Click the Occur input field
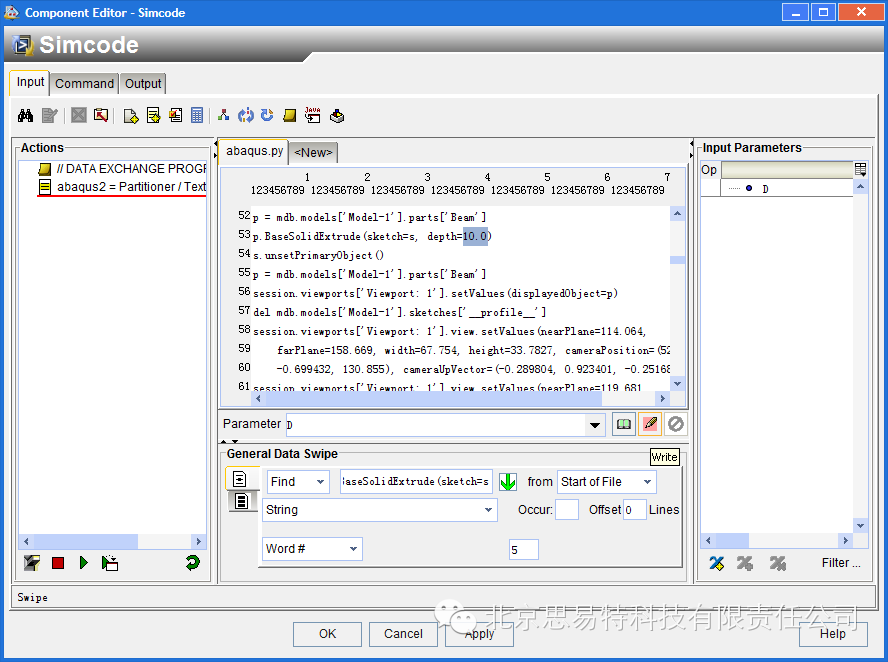Screen dimensions: 888x662 566,510
